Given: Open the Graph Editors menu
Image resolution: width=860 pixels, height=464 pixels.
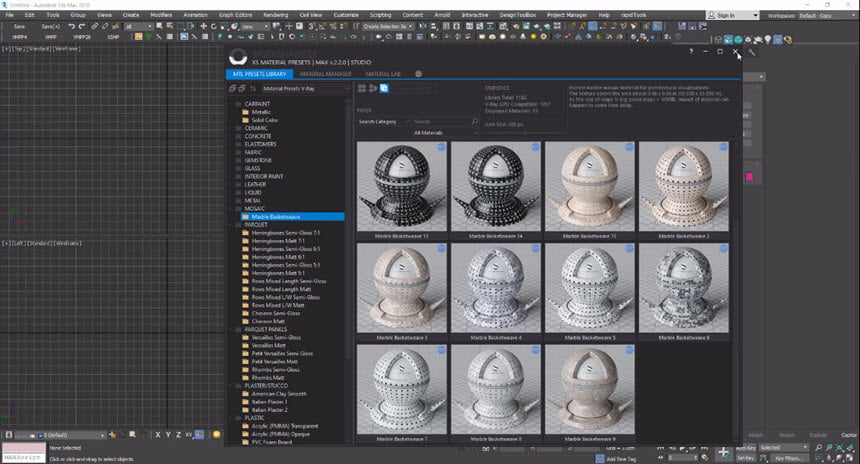Looking at the screenshot, I should [x=235, y=15].
